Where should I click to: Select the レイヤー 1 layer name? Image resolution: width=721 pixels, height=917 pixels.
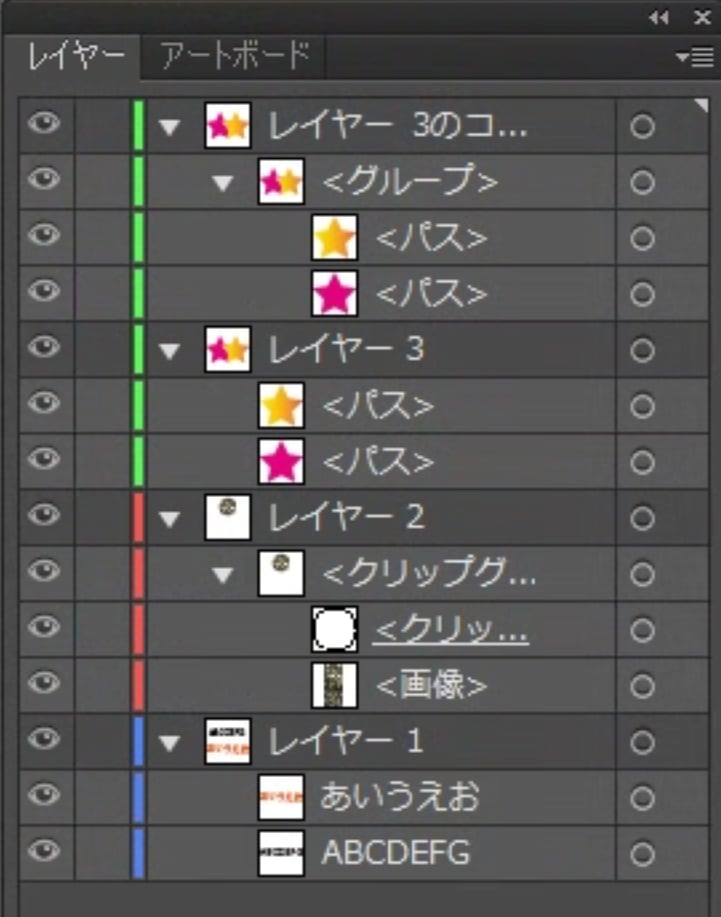[346, 741]
